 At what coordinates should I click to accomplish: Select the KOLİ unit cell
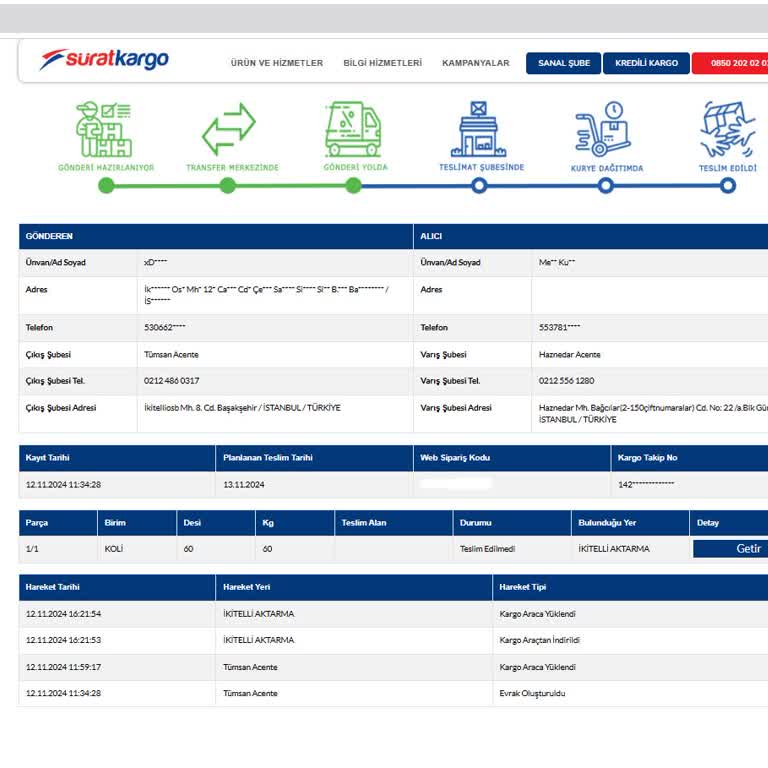click(137, 549)
